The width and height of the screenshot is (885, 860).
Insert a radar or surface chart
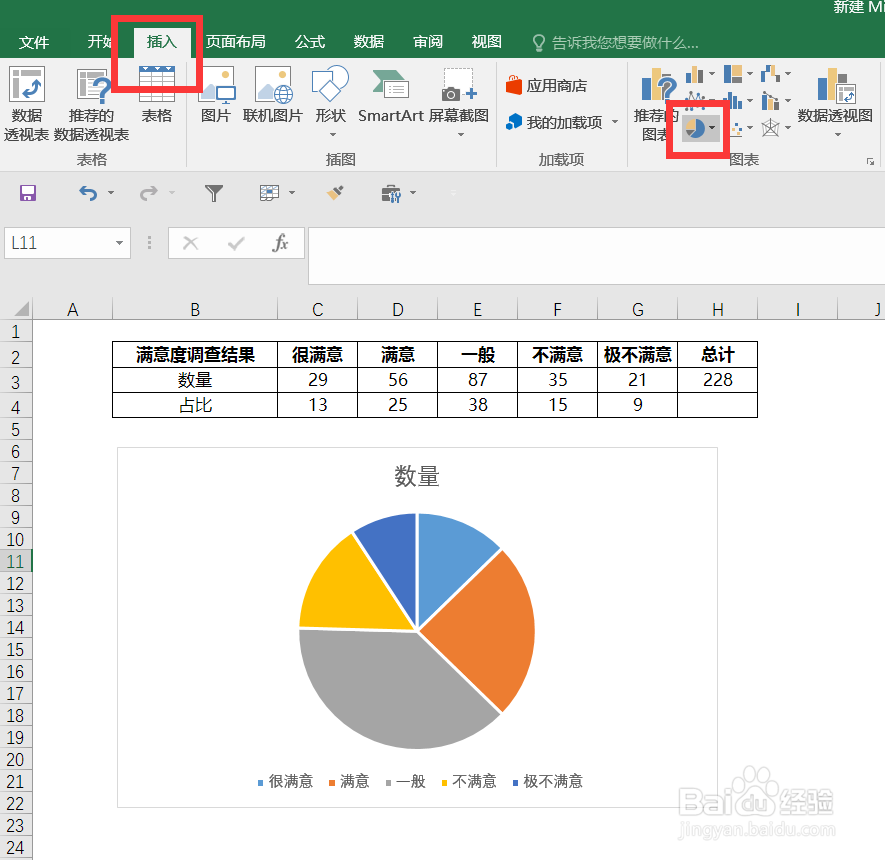776,129
